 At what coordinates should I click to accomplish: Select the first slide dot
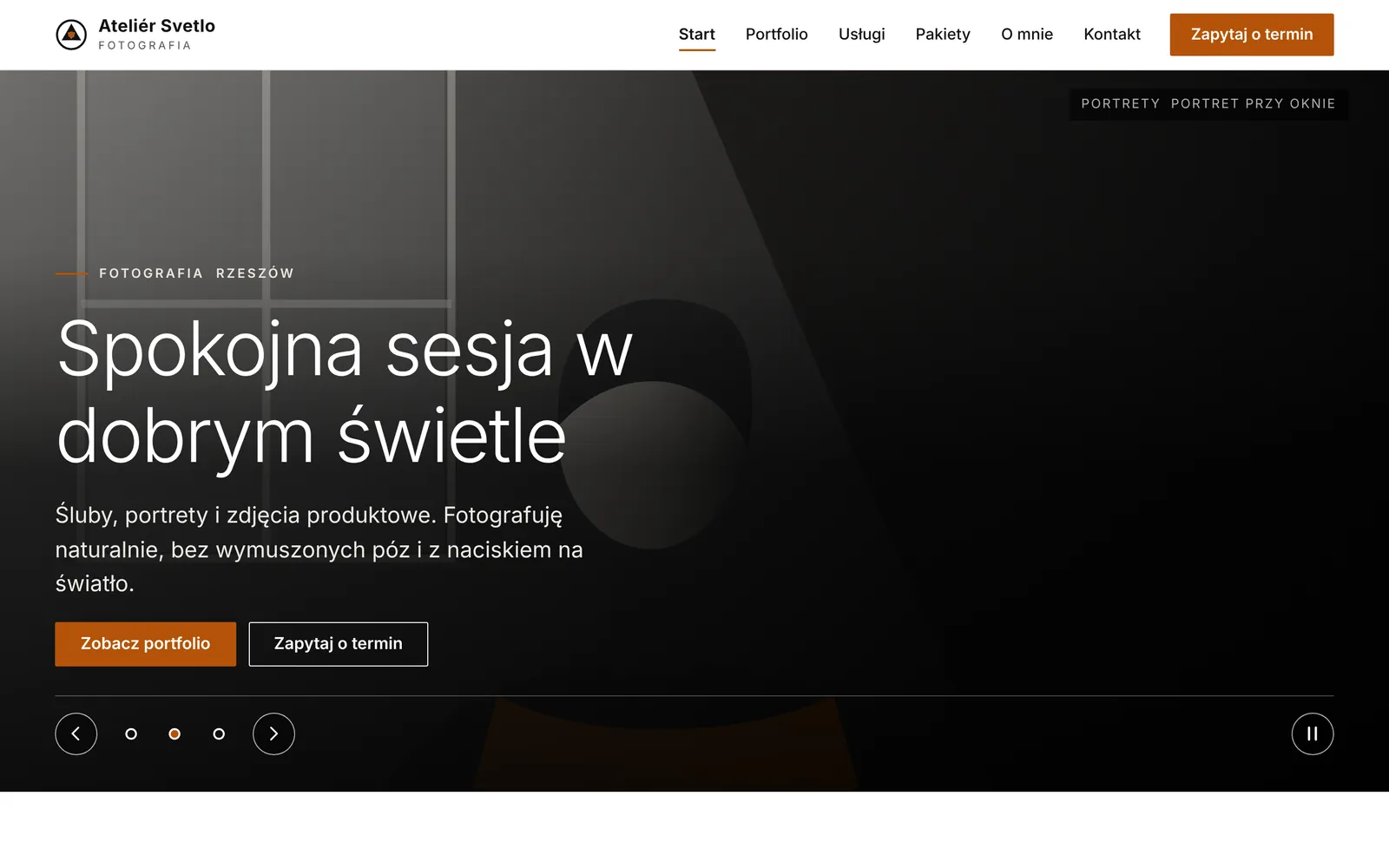[131, 734]
